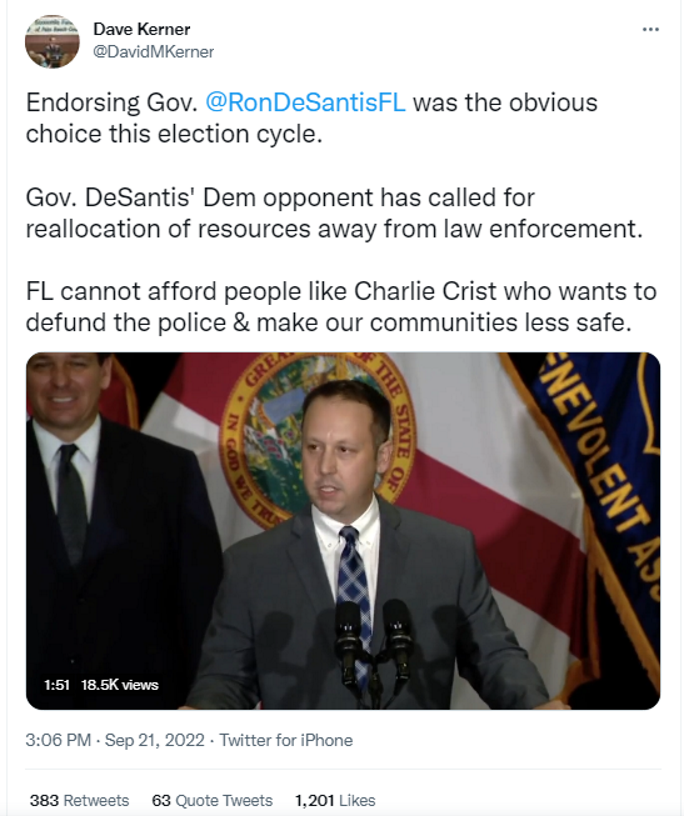
Task: Click the 1:51 video duration badge
Action: coord(56,685)
